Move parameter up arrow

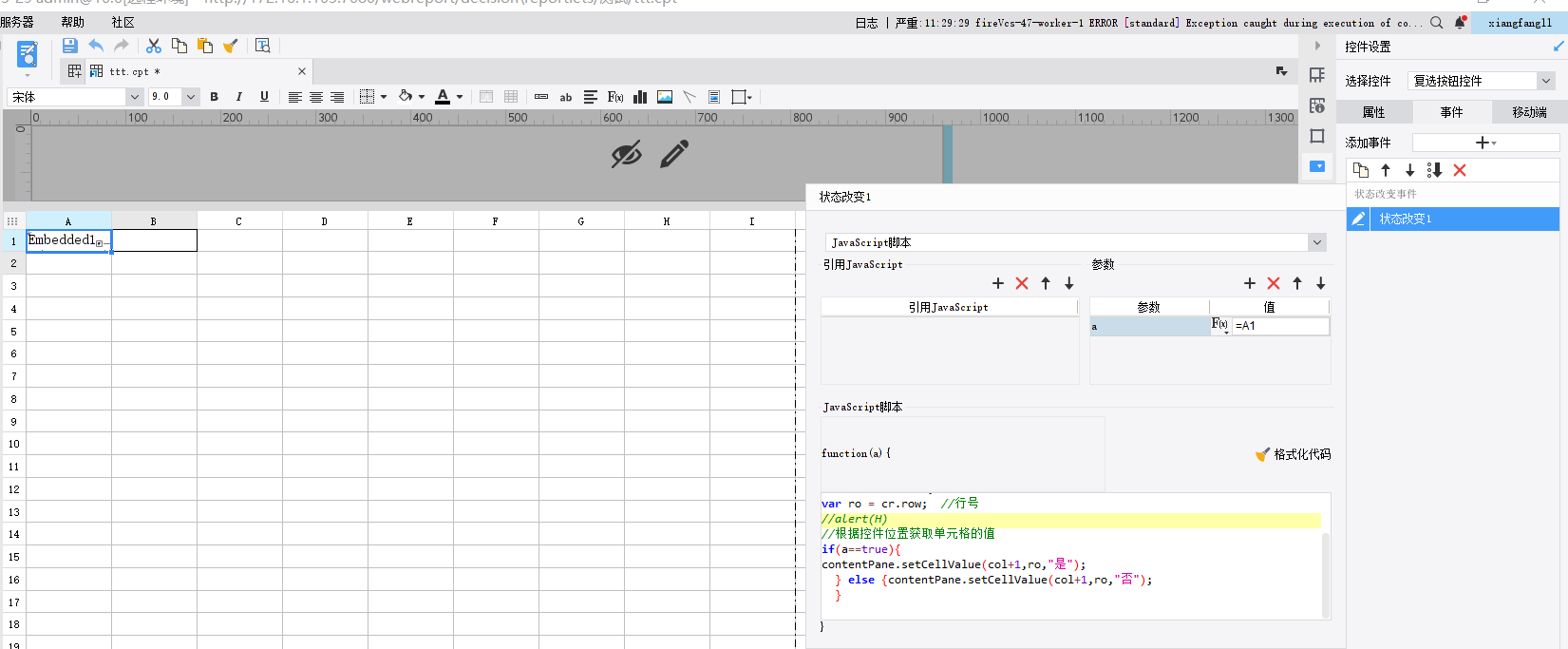pyautogui.click(x=1297, y=283)
